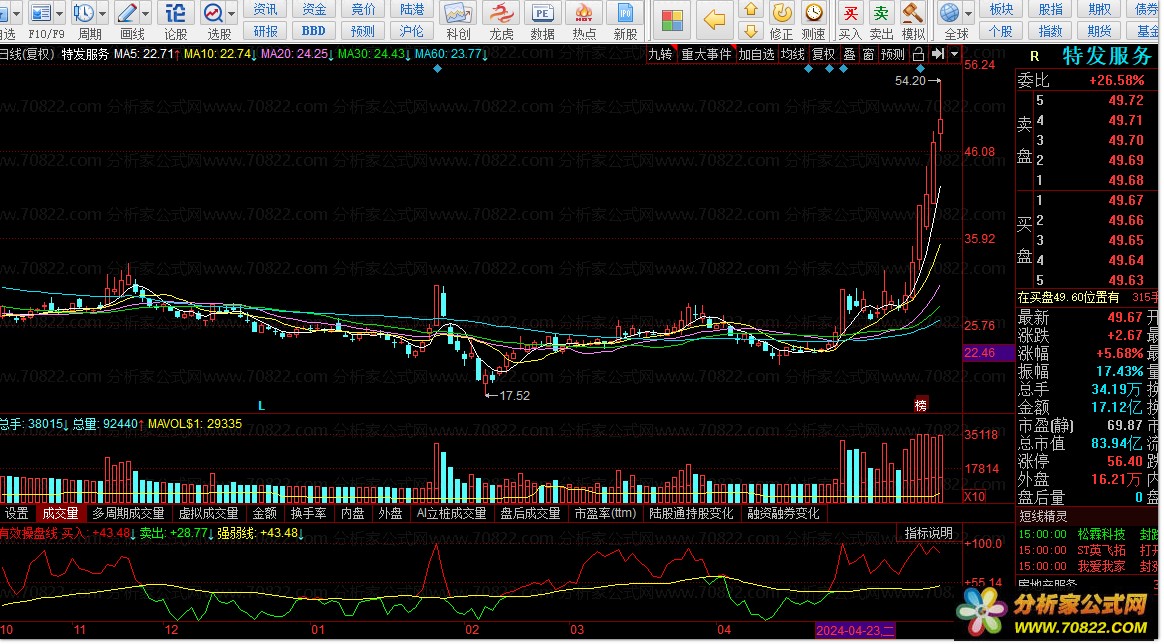
Task: Click the green 卖出 sell icon
Action: (x=881, y=13)
